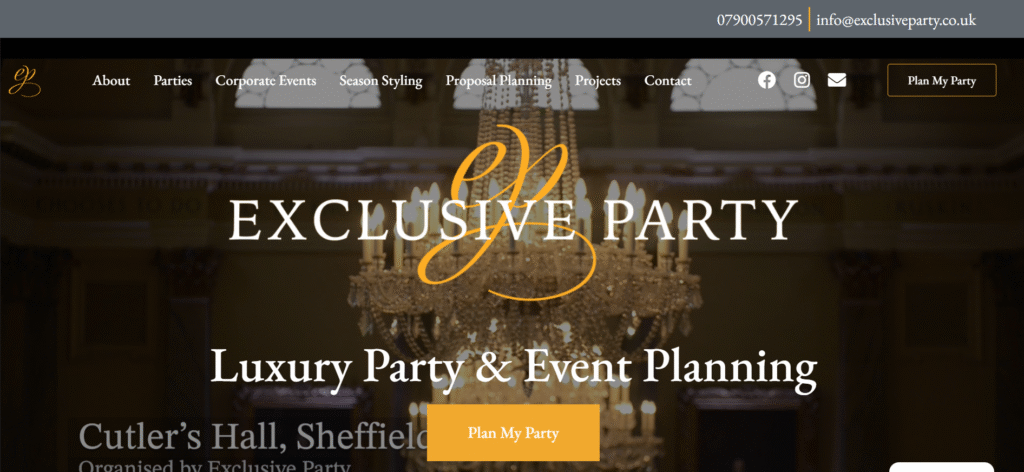Call the phone number 07900571295
The height and width of the screenshot is (472, 1024).
760,20
